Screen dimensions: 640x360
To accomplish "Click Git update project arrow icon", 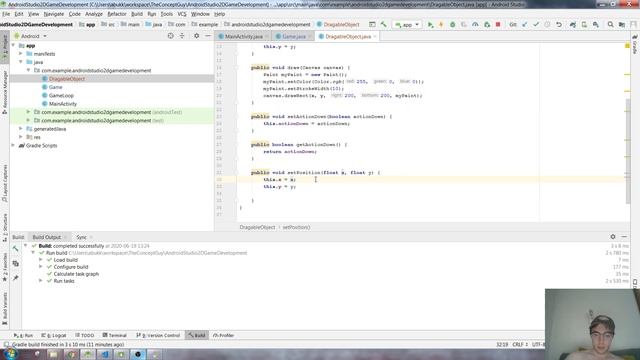I will coord(524,24).
